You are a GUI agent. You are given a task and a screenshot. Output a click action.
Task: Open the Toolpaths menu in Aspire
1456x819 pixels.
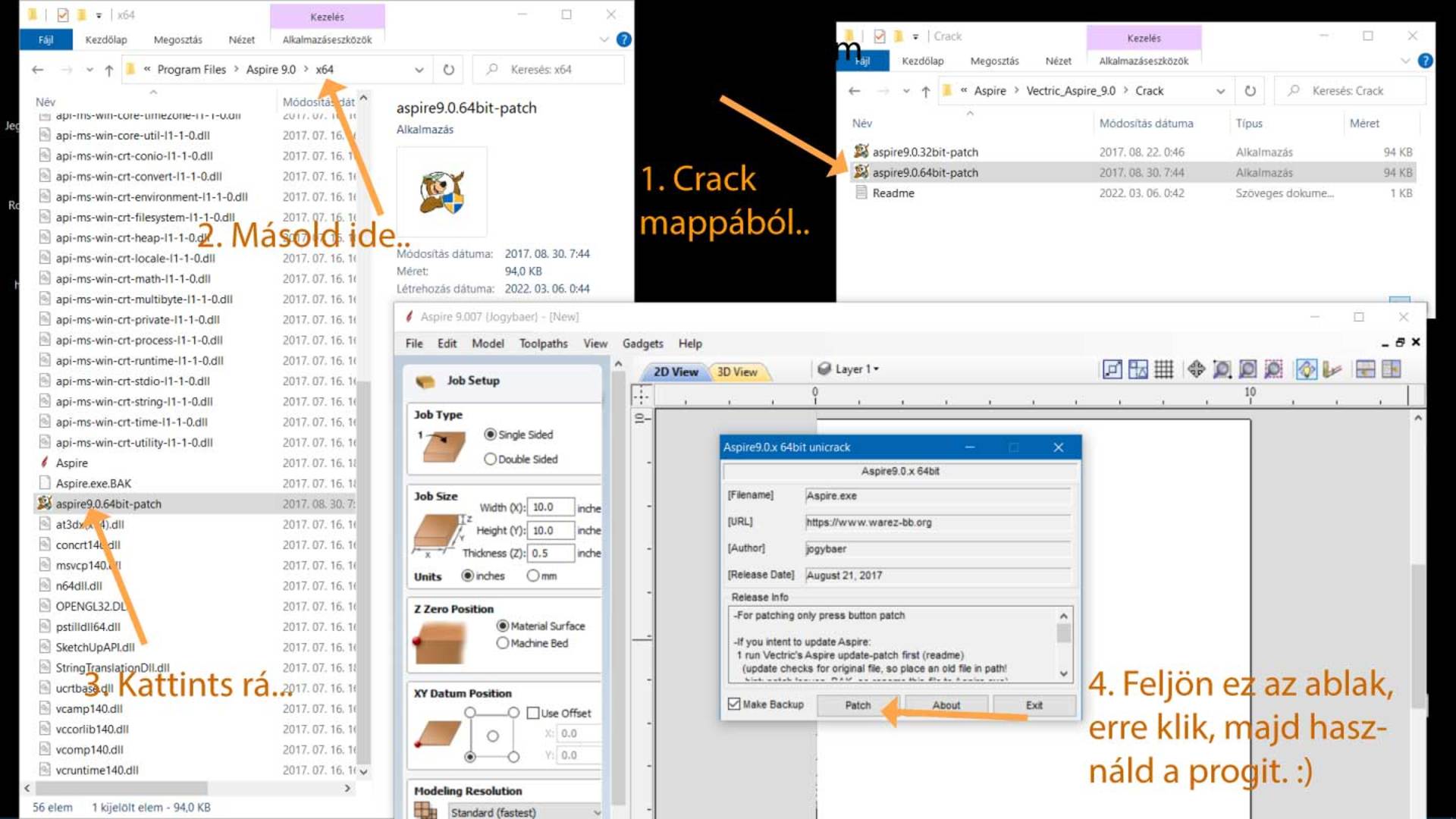(x=543, y=344)
